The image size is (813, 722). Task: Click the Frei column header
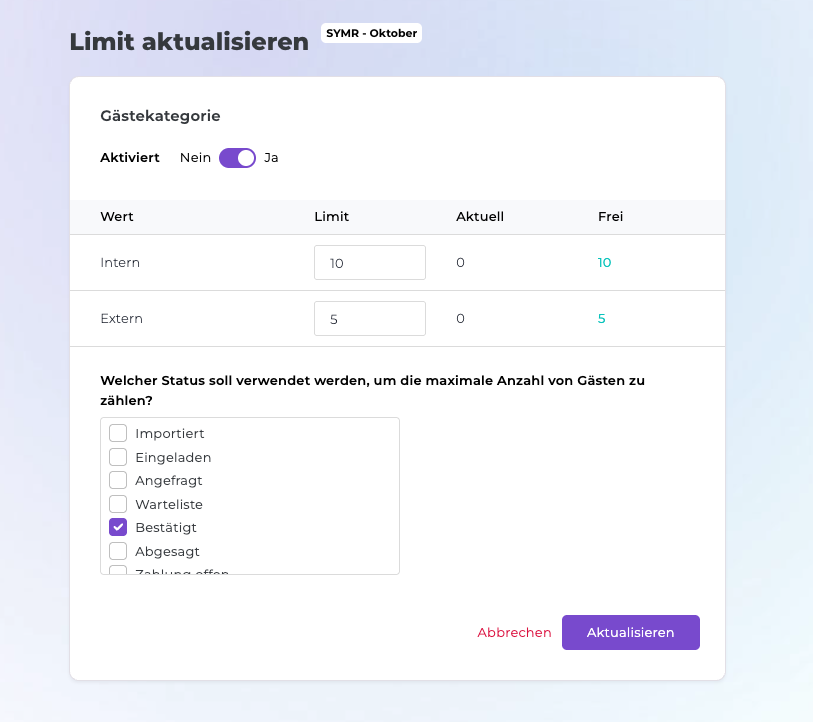610,217
